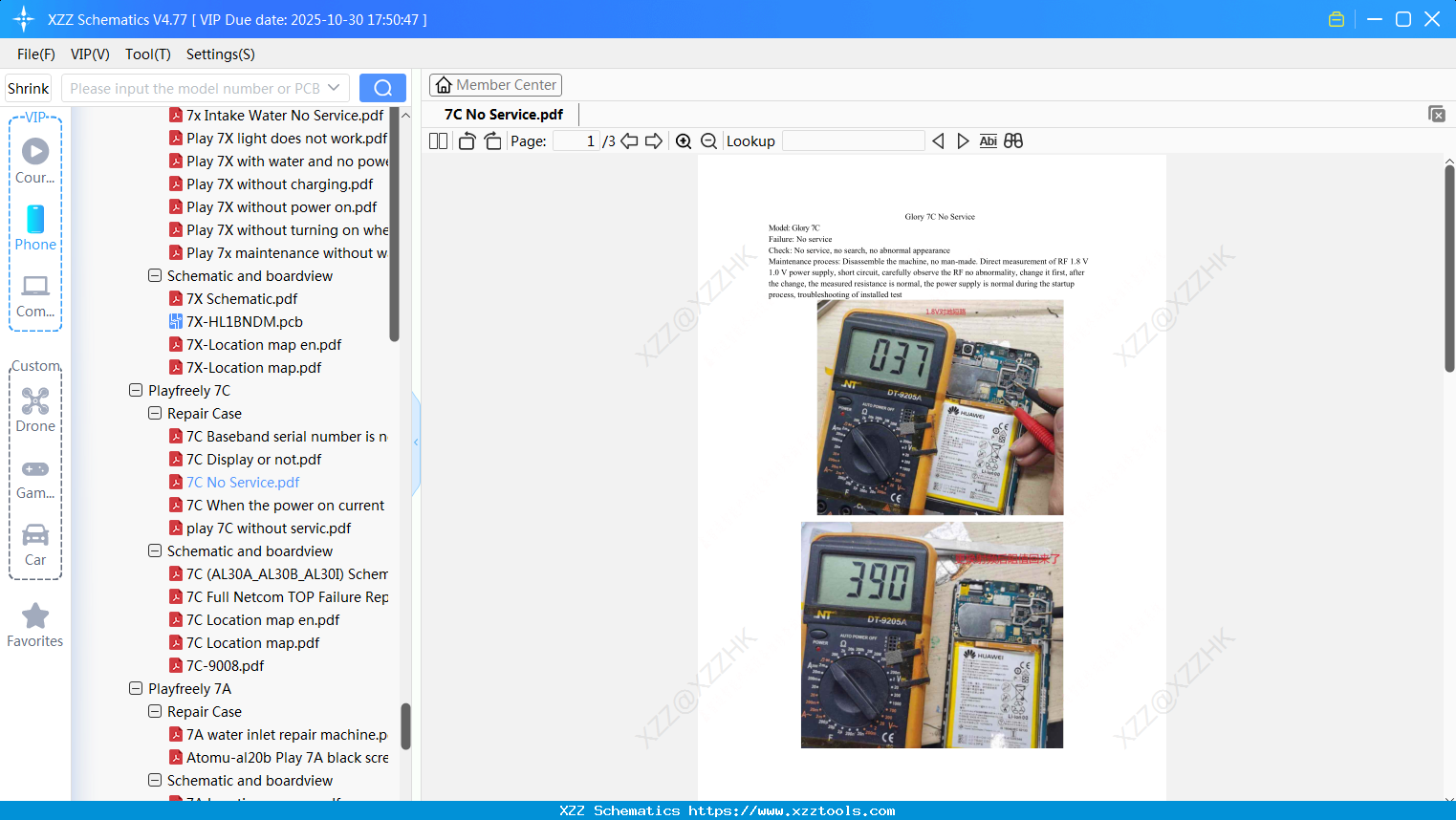Select the Game console category
The width and height of the screenshot is (1456, 820).
pos(35,478)
